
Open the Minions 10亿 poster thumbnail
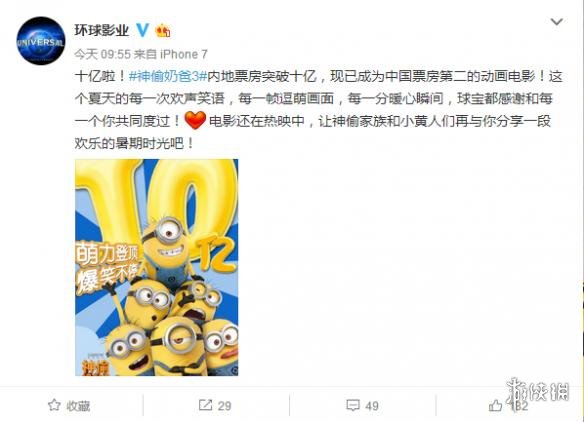[x=157, y=267]
